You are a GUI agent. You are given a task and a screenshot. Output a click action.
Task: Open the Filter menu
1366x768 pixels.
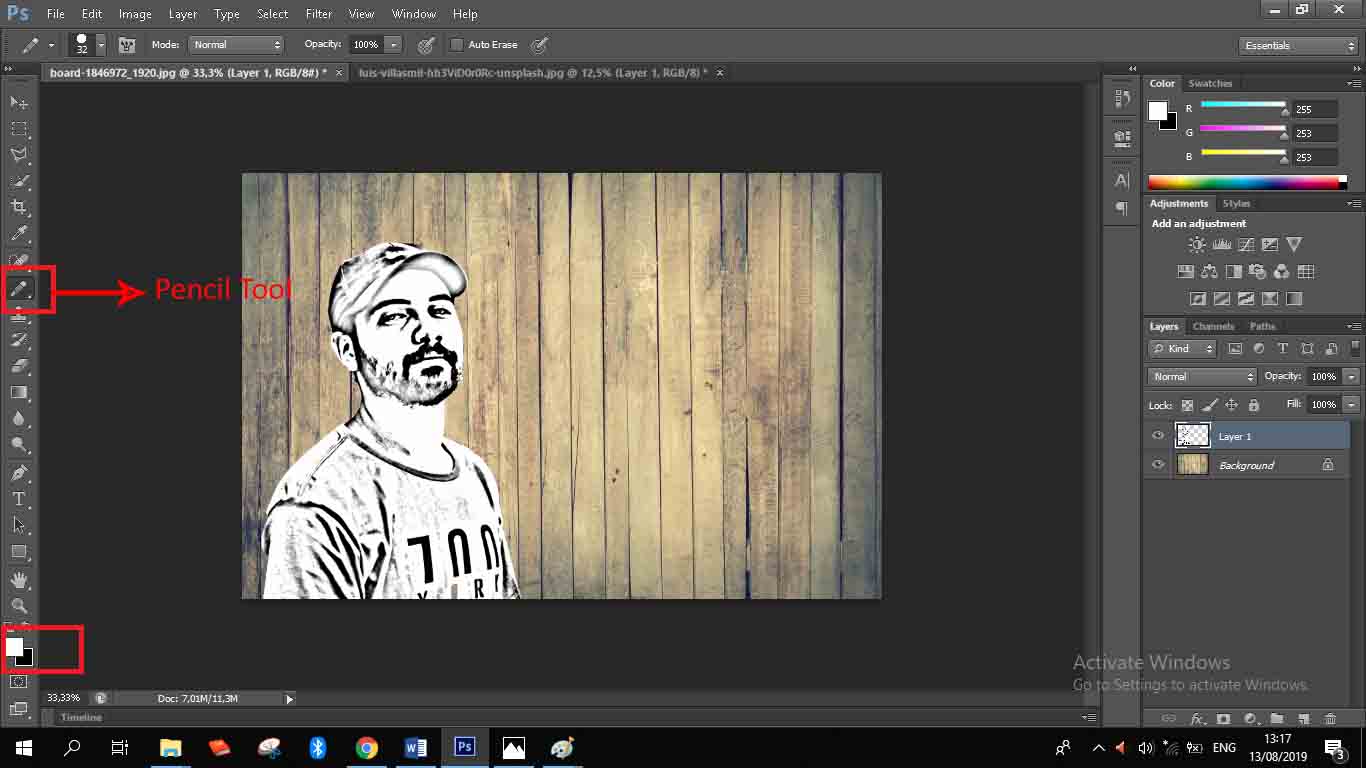click(x=318, y=14)
